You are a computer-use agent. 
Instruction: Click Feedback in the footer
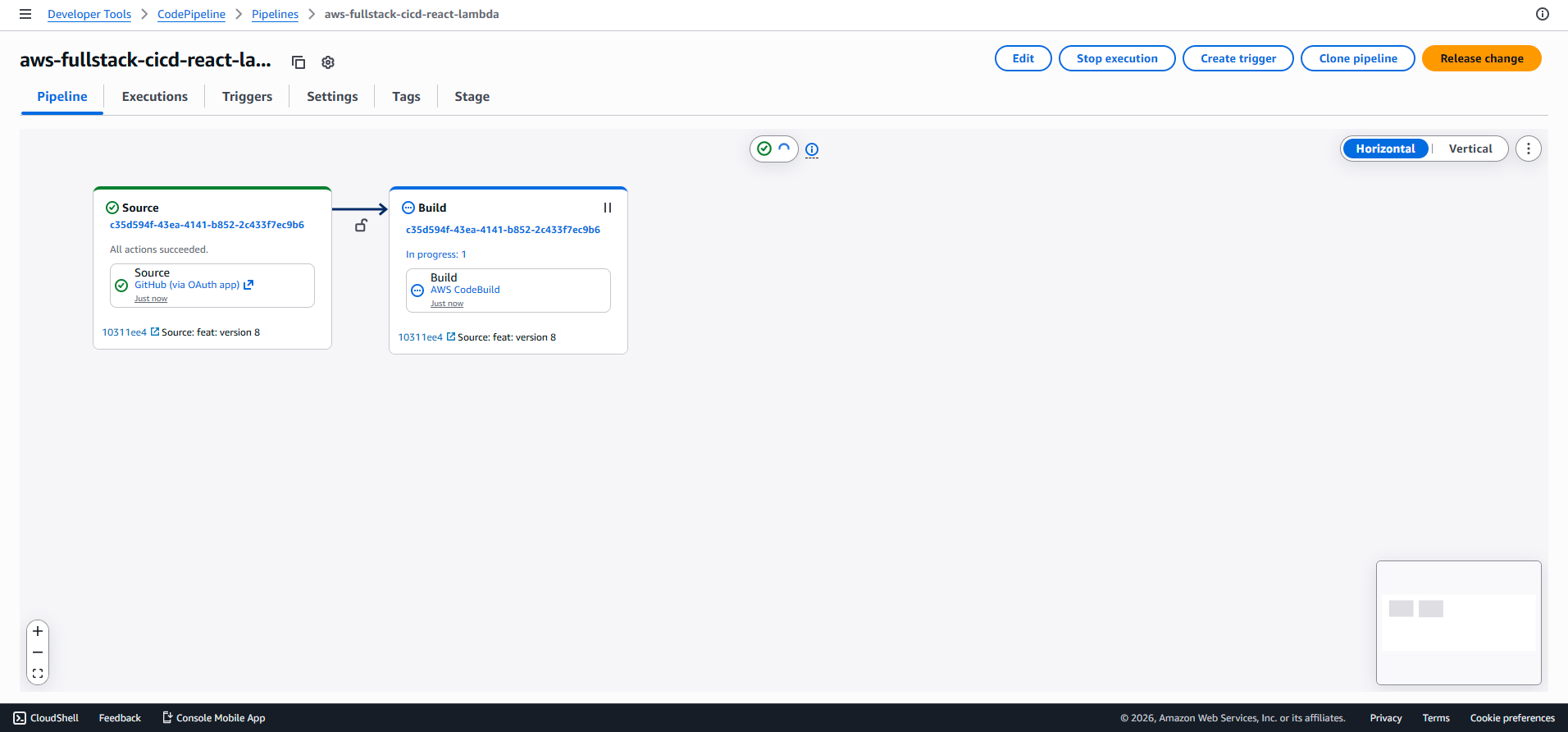click(120, 718)
